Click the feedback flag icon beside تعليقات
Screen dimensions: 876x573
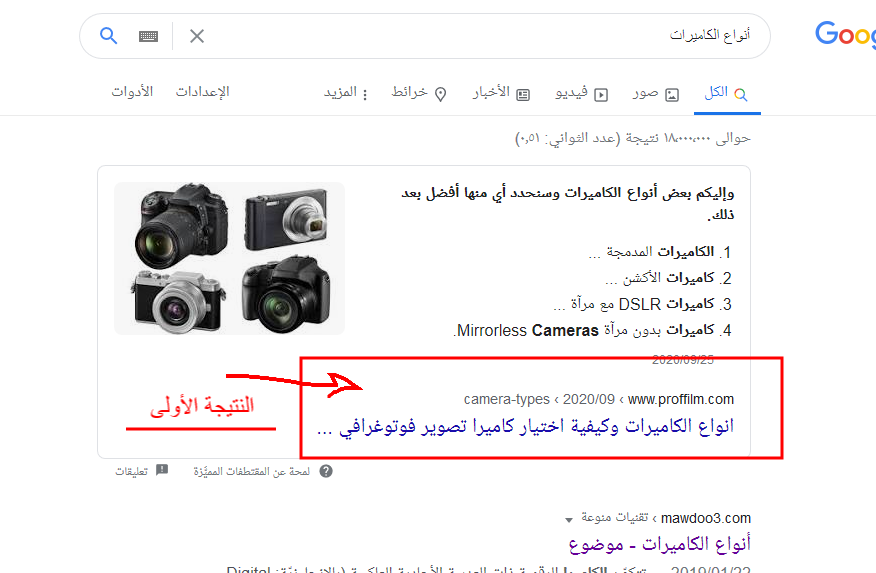click(x=162, y=470)
